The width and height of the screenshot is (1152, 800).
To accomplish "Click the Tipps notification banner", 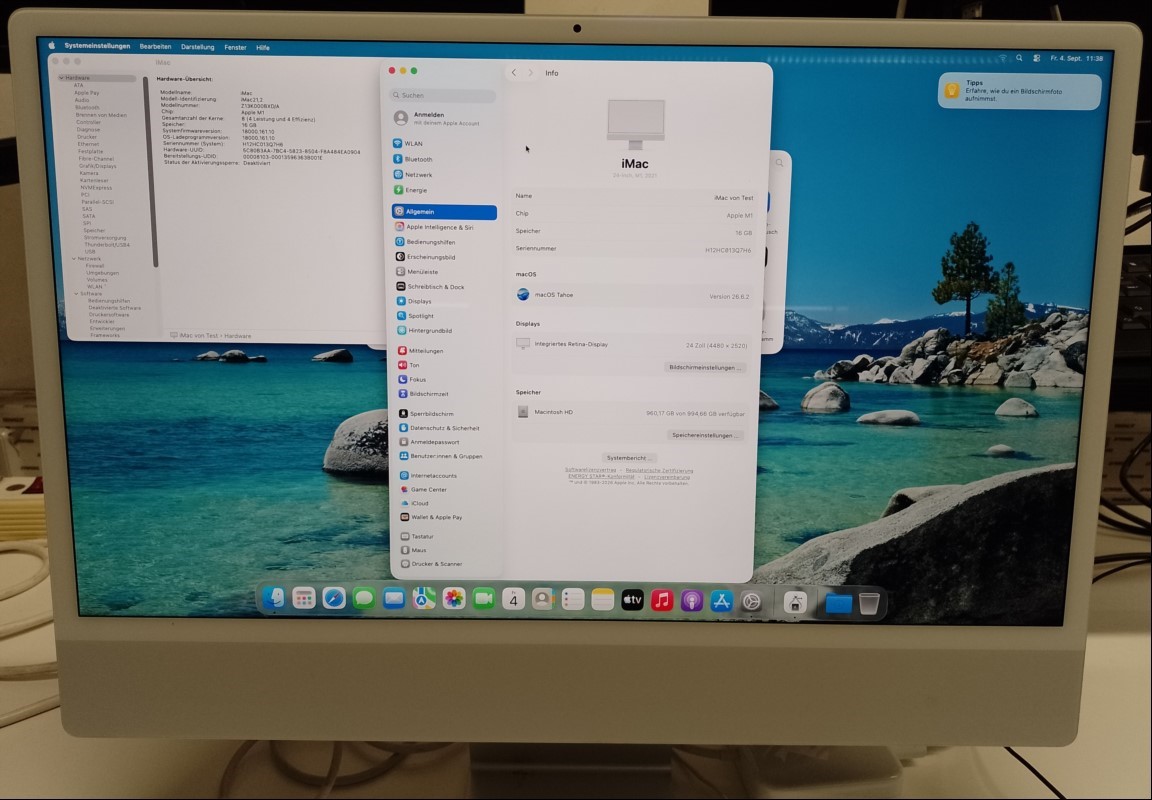I will 1020,92.
